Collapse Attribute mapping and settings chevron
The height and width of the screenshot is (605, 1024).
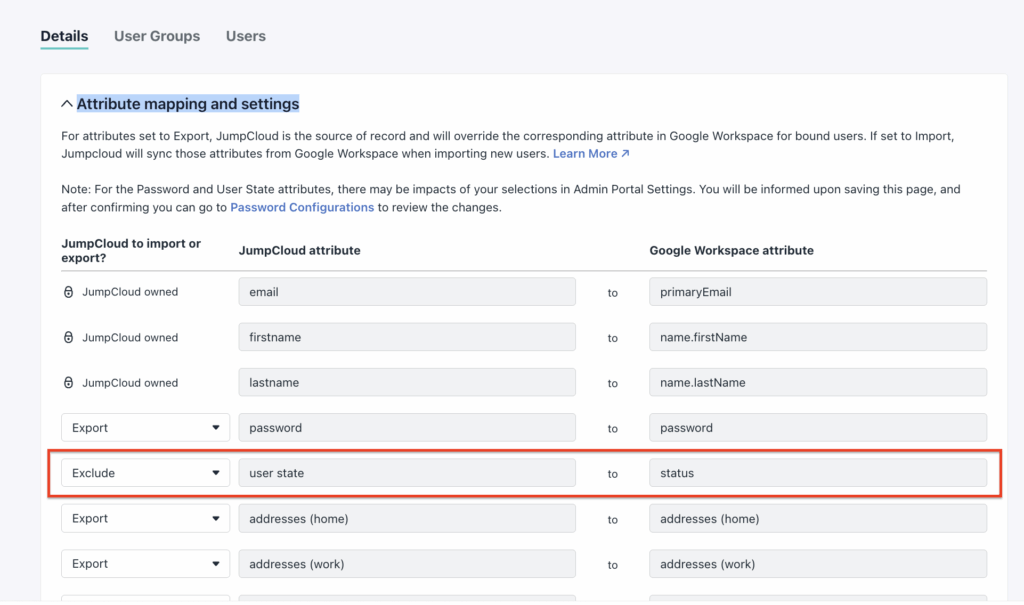pyautogui.click(x=67, y=104)
